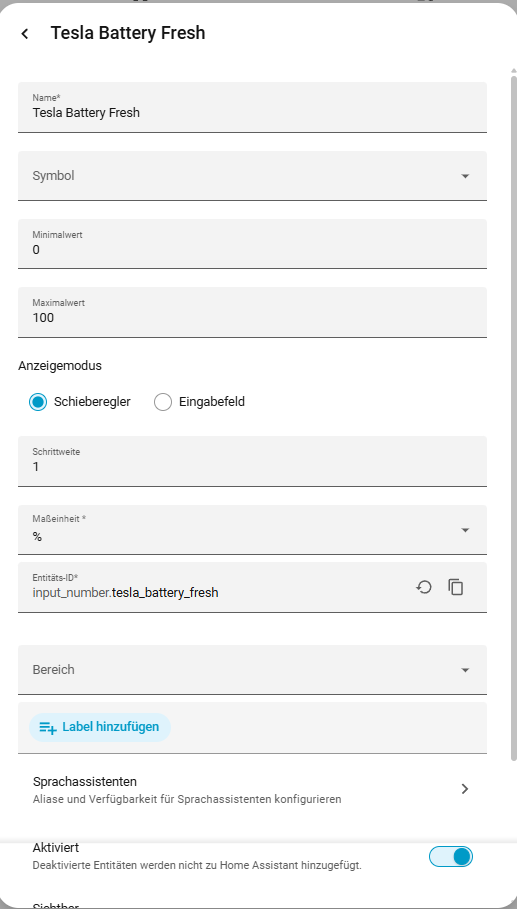This screenshot has height=909, width=517.
Task: Click the Minimalwert input field
Action: coord(253,244)
